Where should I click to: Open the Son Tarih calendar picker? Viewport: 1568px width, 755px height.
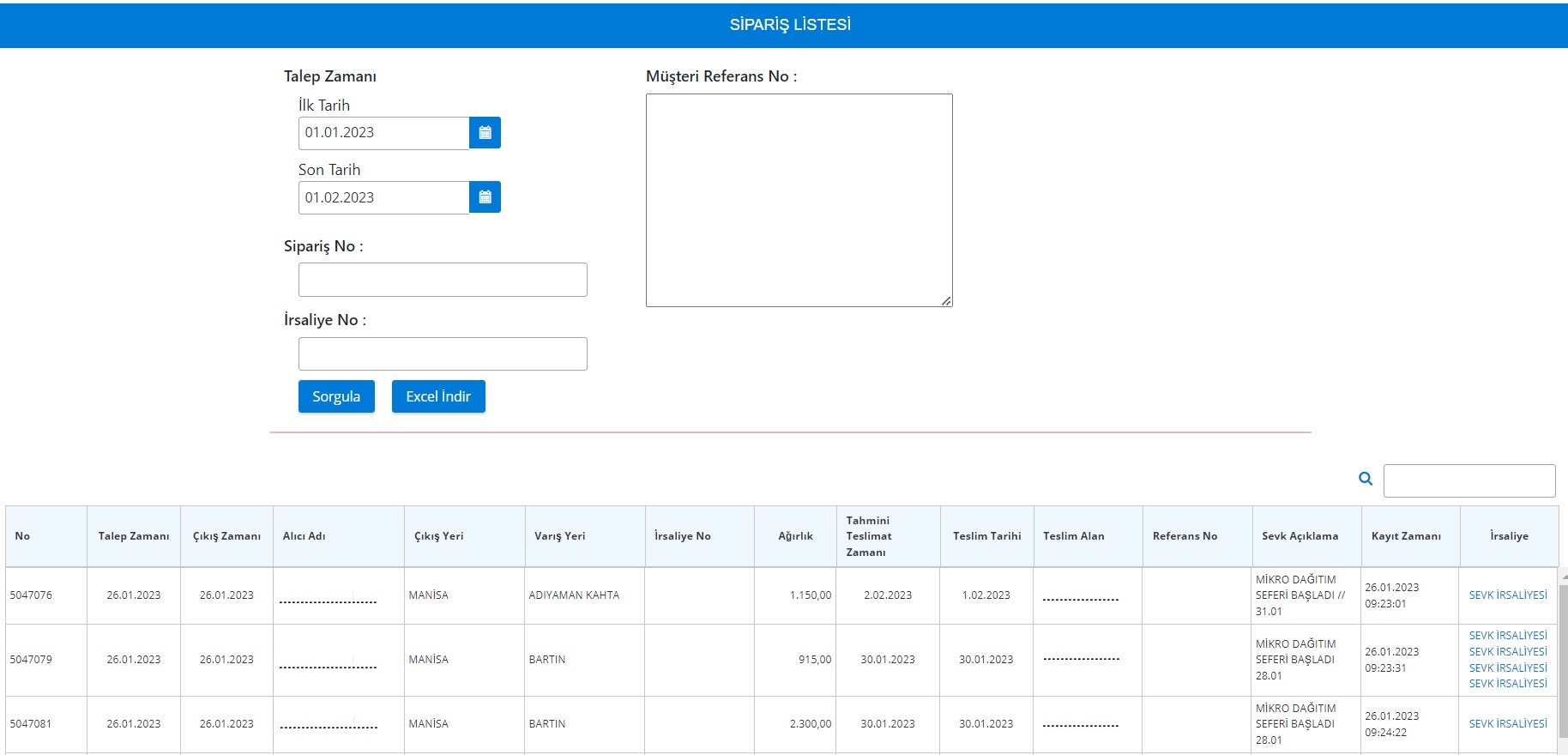coord(485,197)
